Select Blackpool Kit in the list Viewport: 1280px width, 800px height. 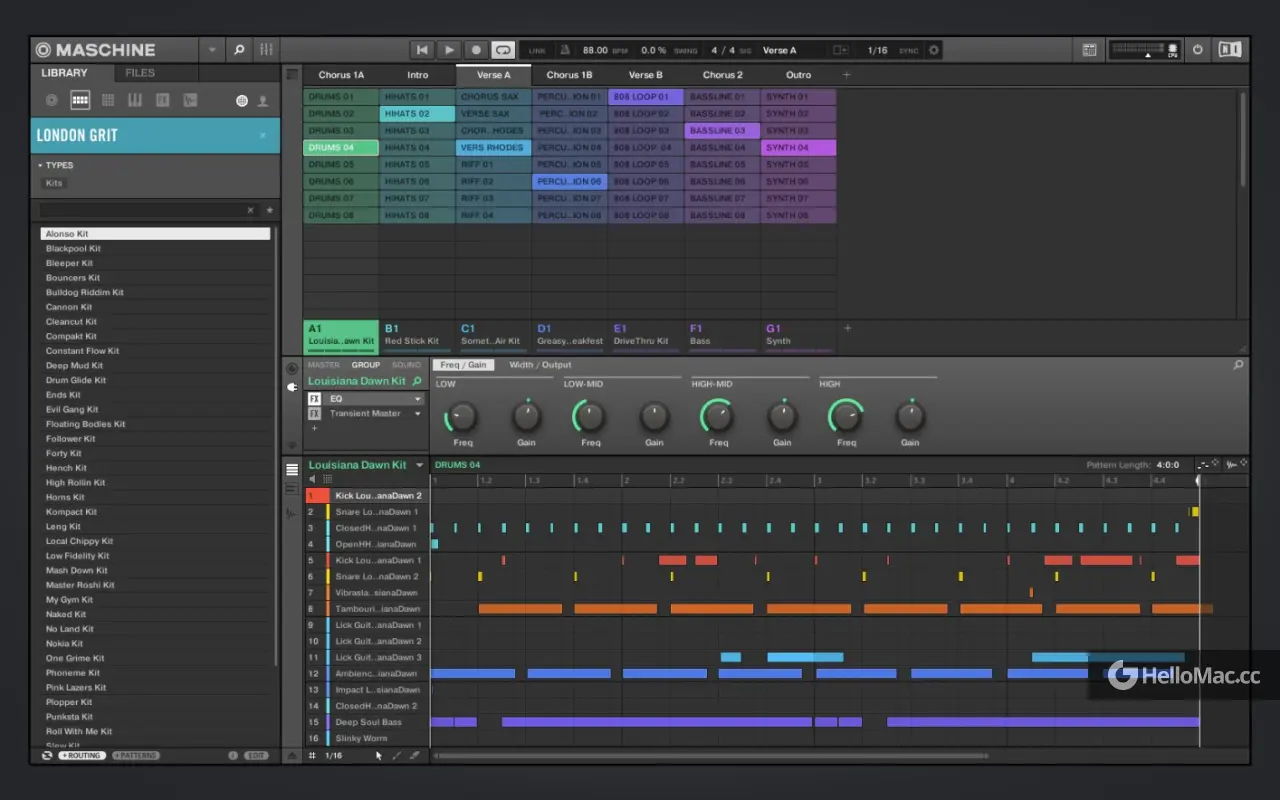pos(155,248)
